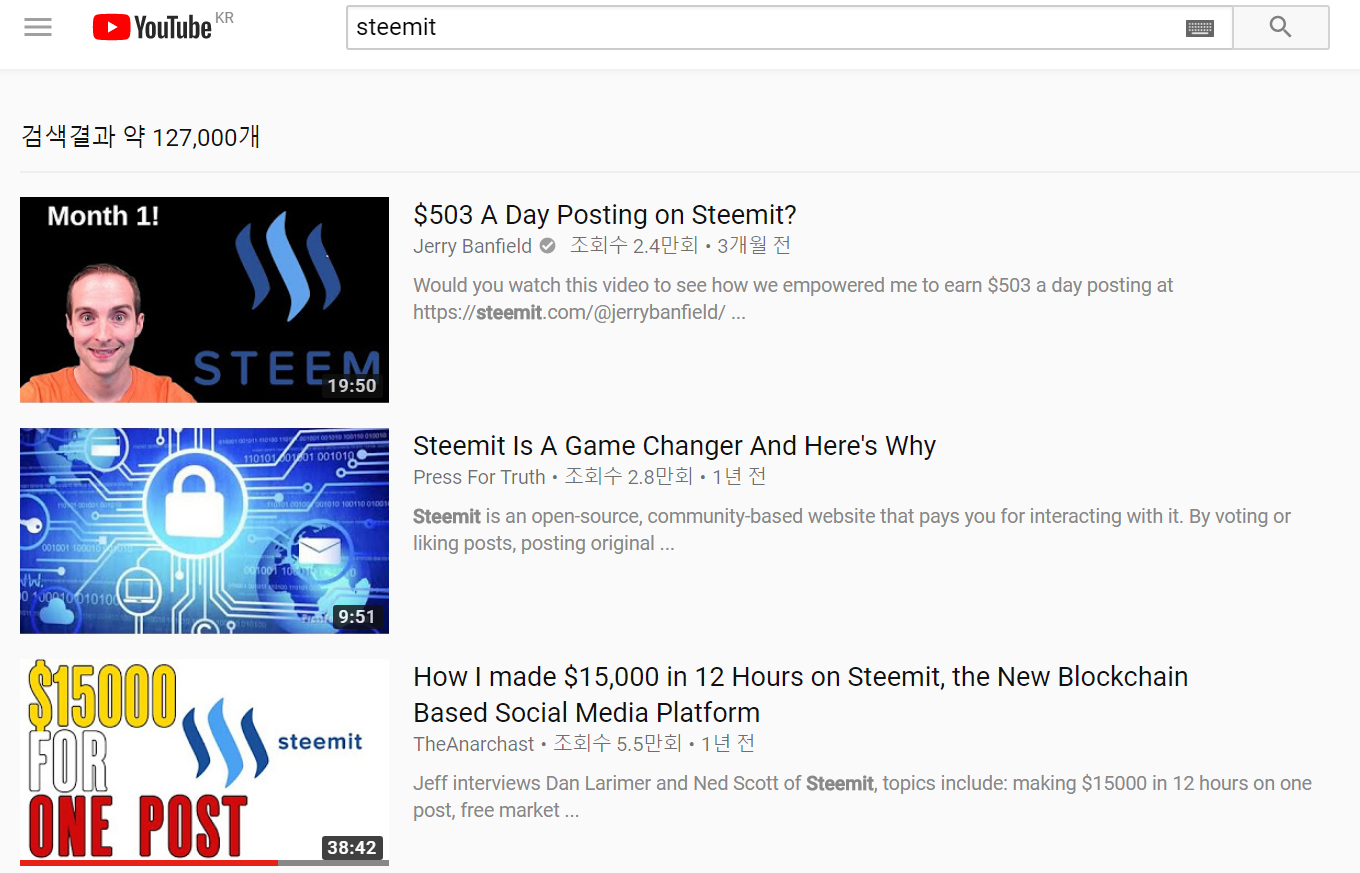Open "Steemit Is A Game Changer" title
This screenshot has width=1360, height=873.
click(675, 446)
